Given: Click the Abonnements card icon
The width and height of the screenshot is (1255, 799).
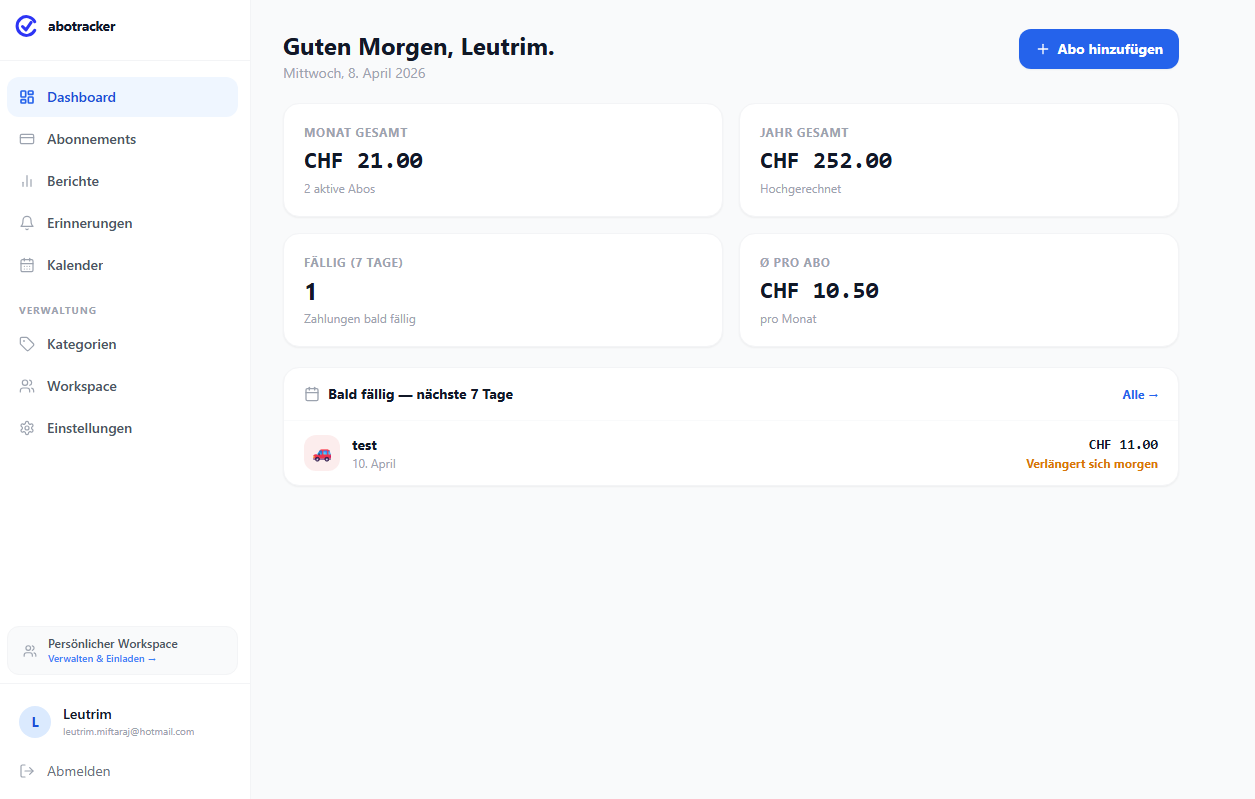Looking at the screenshot, I should coord(27,139).
